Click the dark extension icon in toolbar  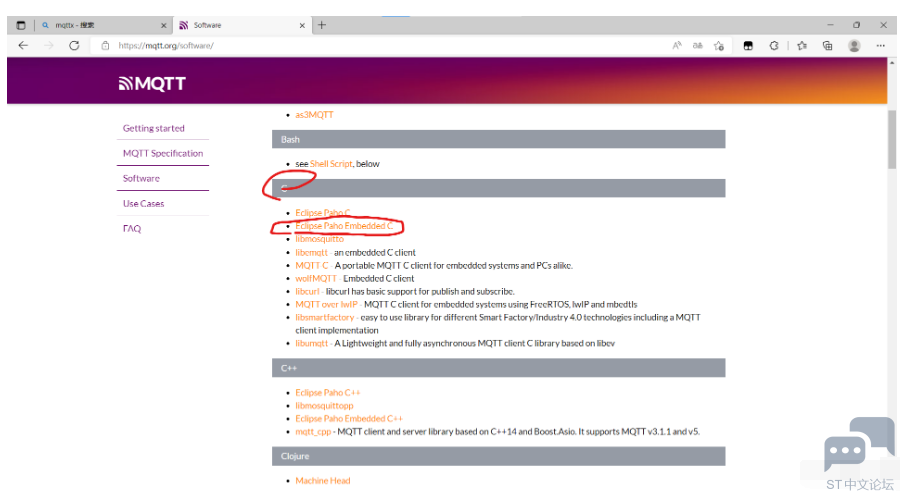[748, 46]
